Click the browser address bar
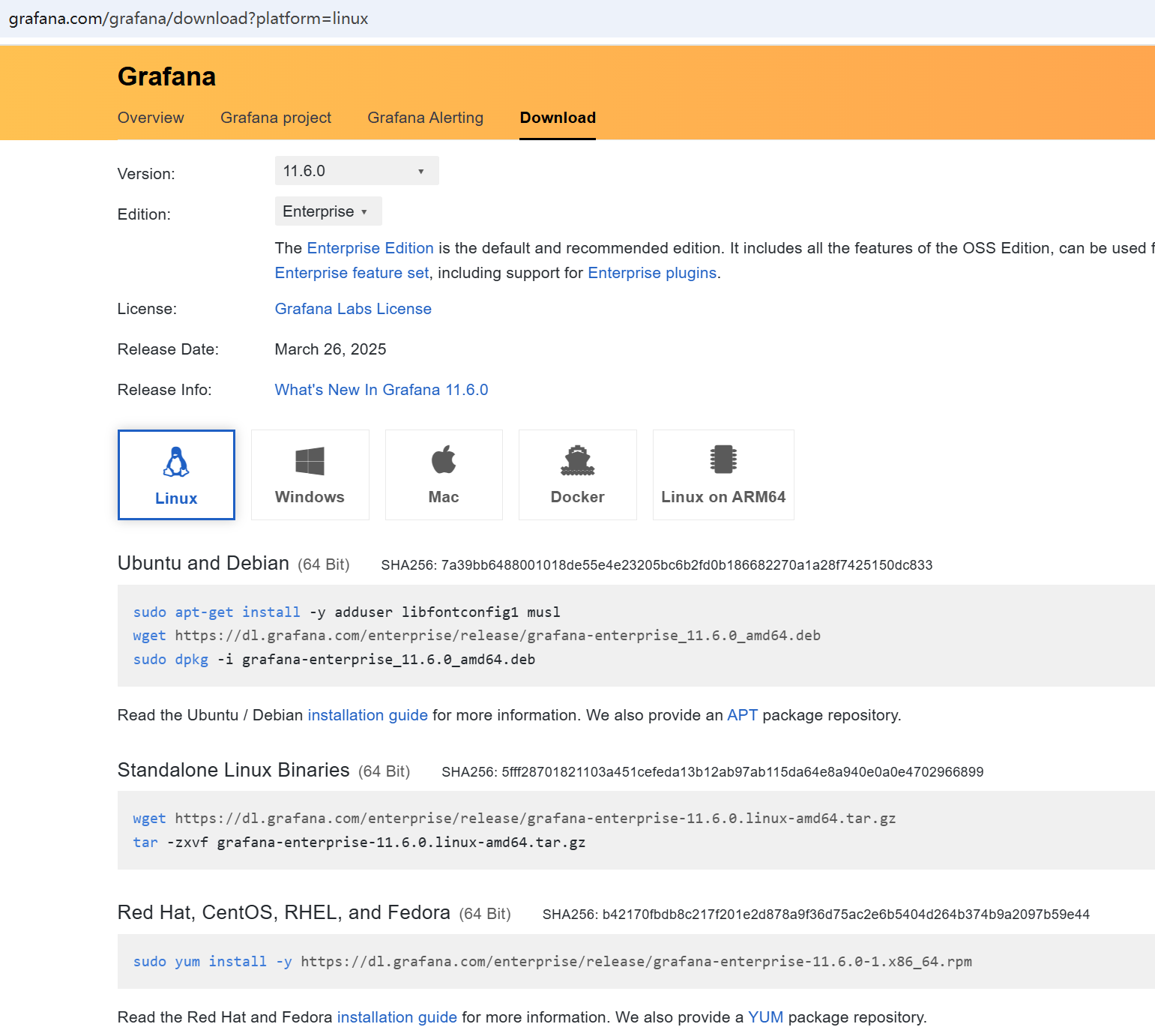Screen dimensions: 1155x1036 coord(300,18)
